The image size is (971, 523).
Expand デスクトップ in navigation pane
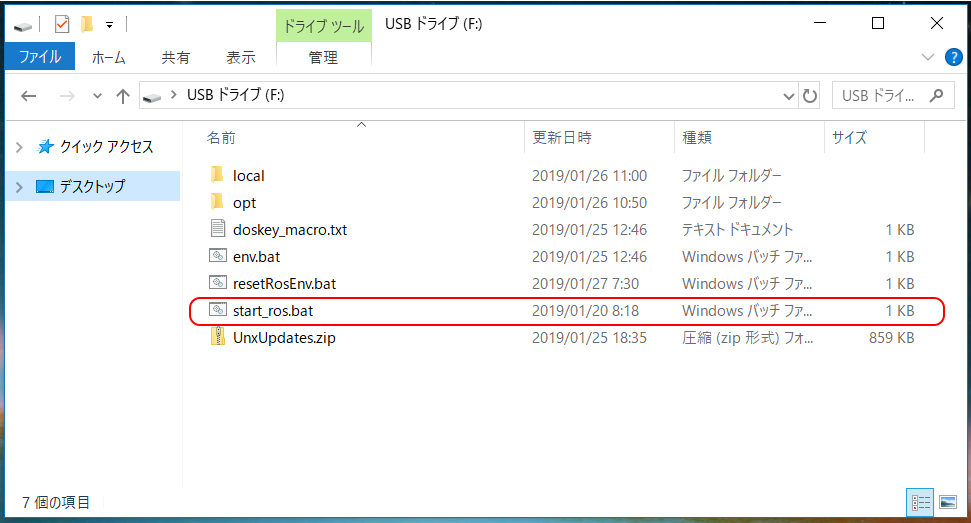pyautogui.click(x=19, y=187)
